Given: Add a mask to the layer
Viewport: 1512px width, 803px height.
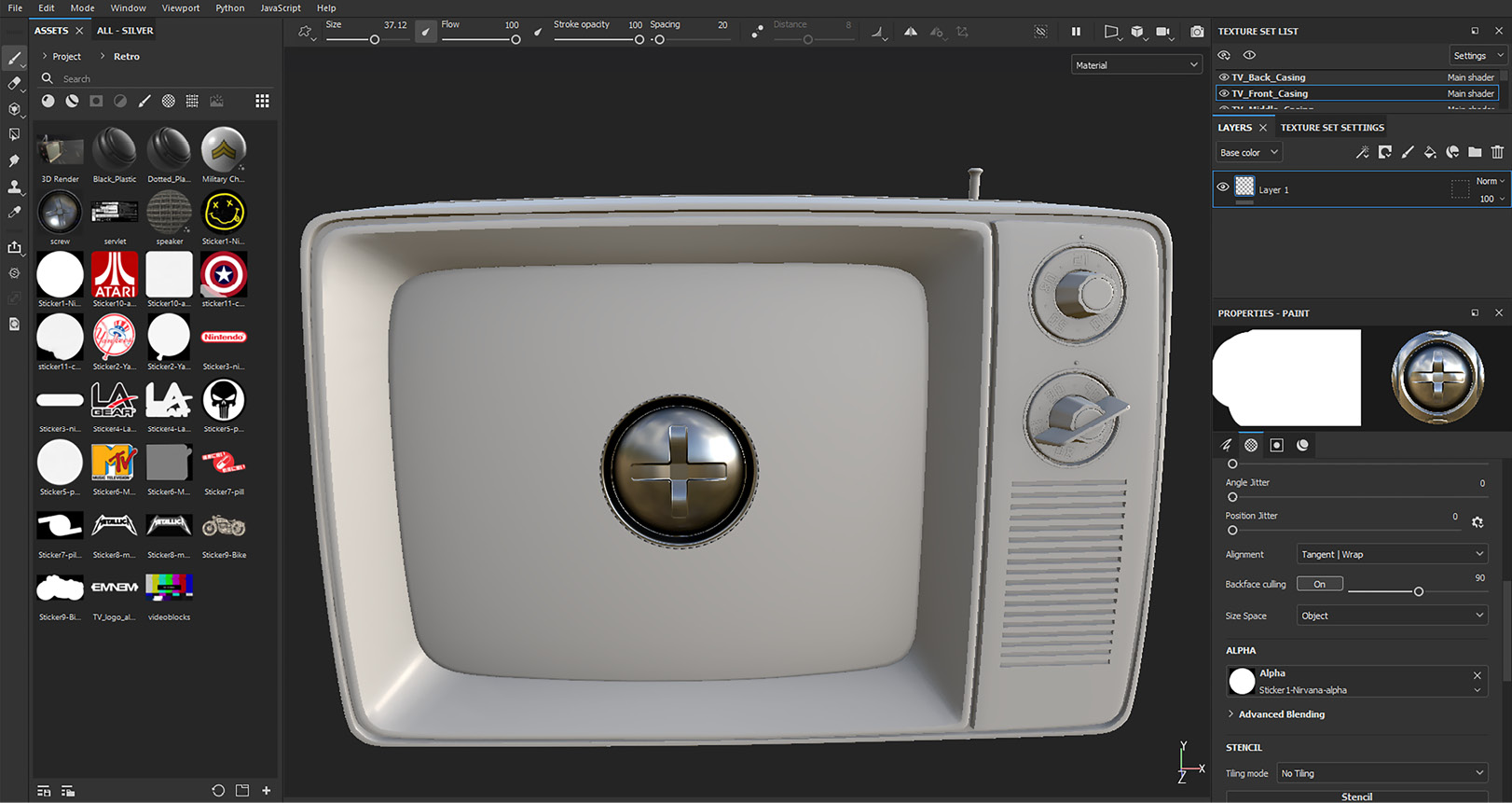Looking at the screenshot, I should (x=1385, y=152).
